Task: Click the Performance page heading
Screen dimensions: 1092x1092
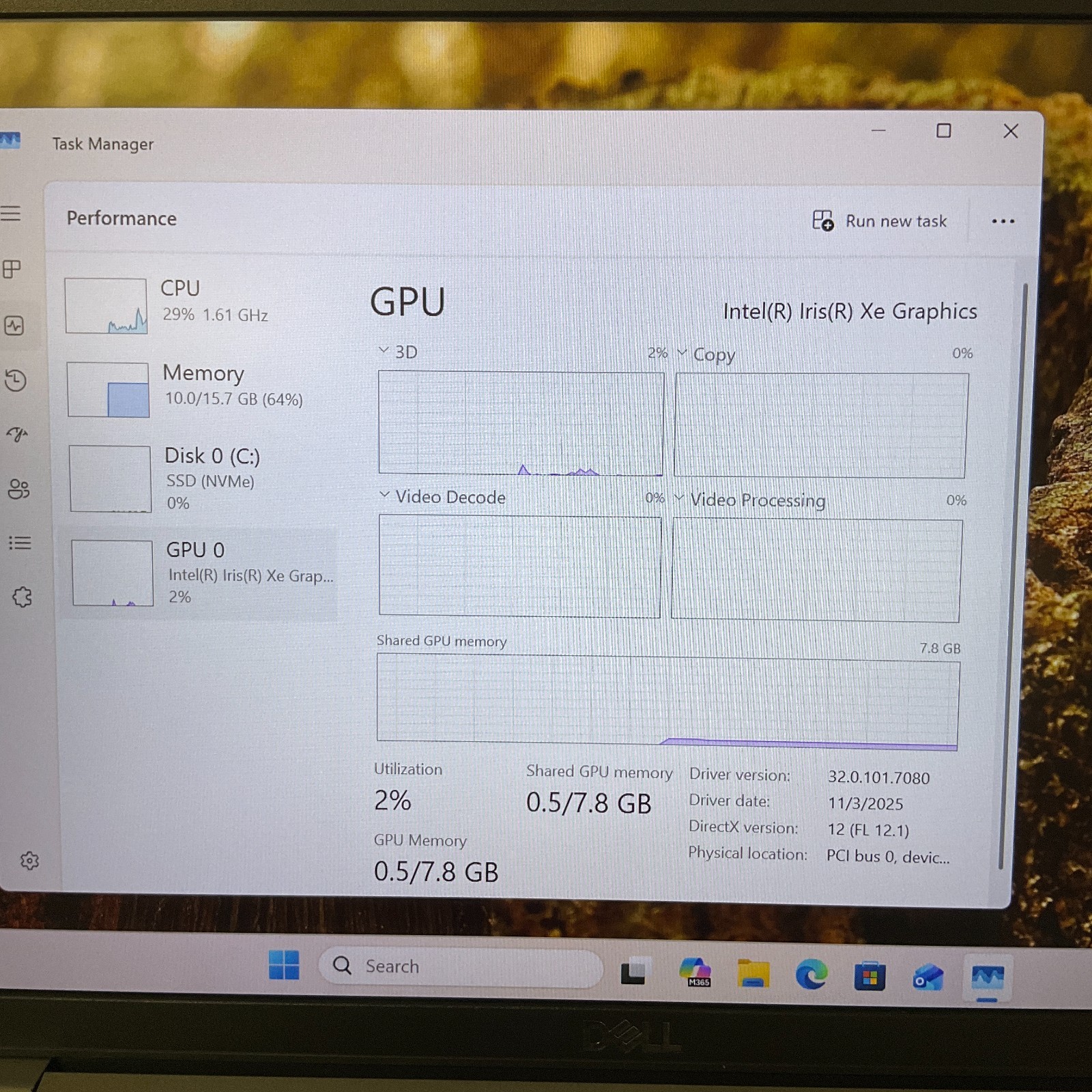Action: (x=121, y=218)
